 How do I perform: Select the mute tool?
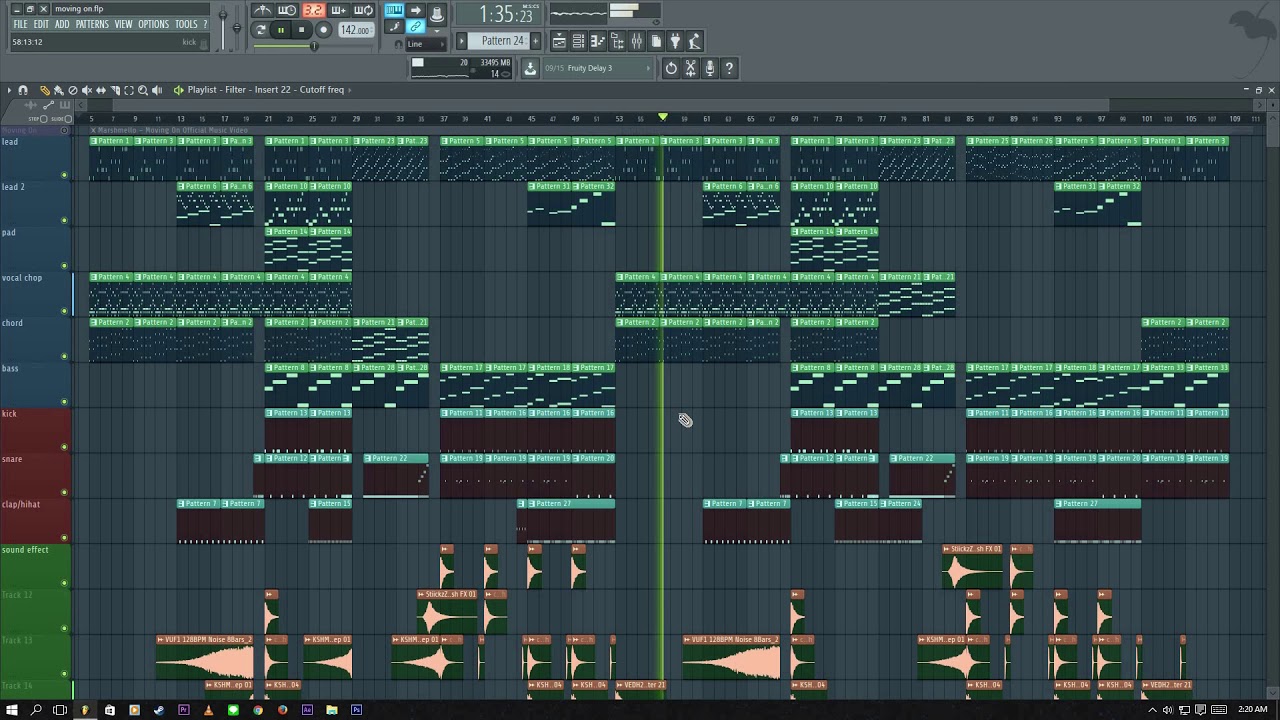coord(86,90)
